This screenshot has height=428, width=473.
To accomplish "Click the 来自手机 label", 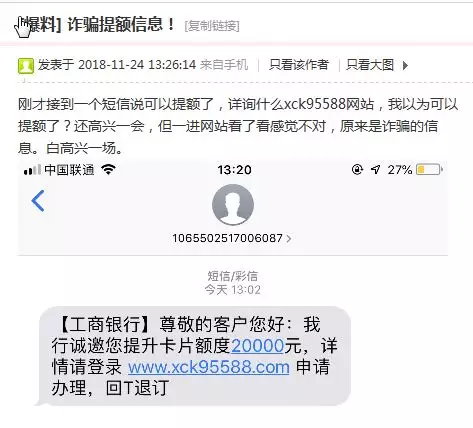I will point(224,65).
